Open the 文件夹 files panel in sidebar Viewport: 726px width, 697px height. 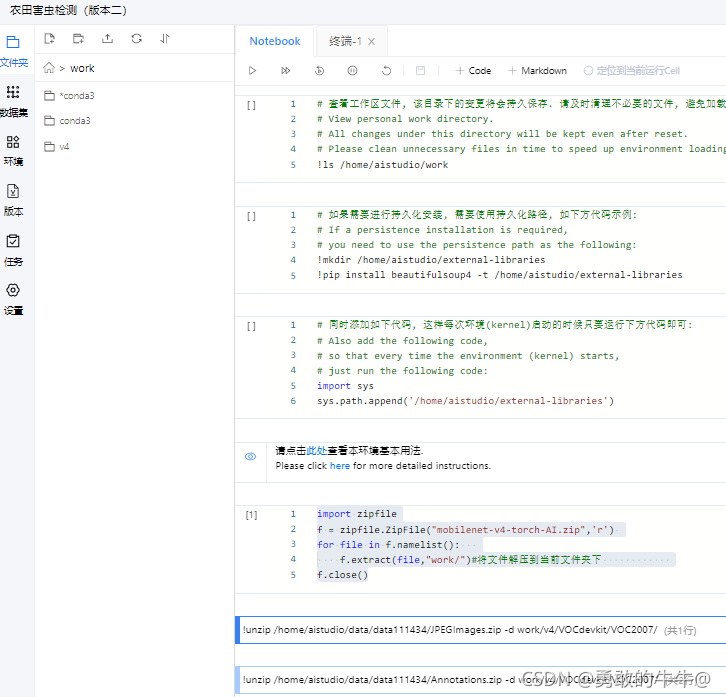click(14, 51)
